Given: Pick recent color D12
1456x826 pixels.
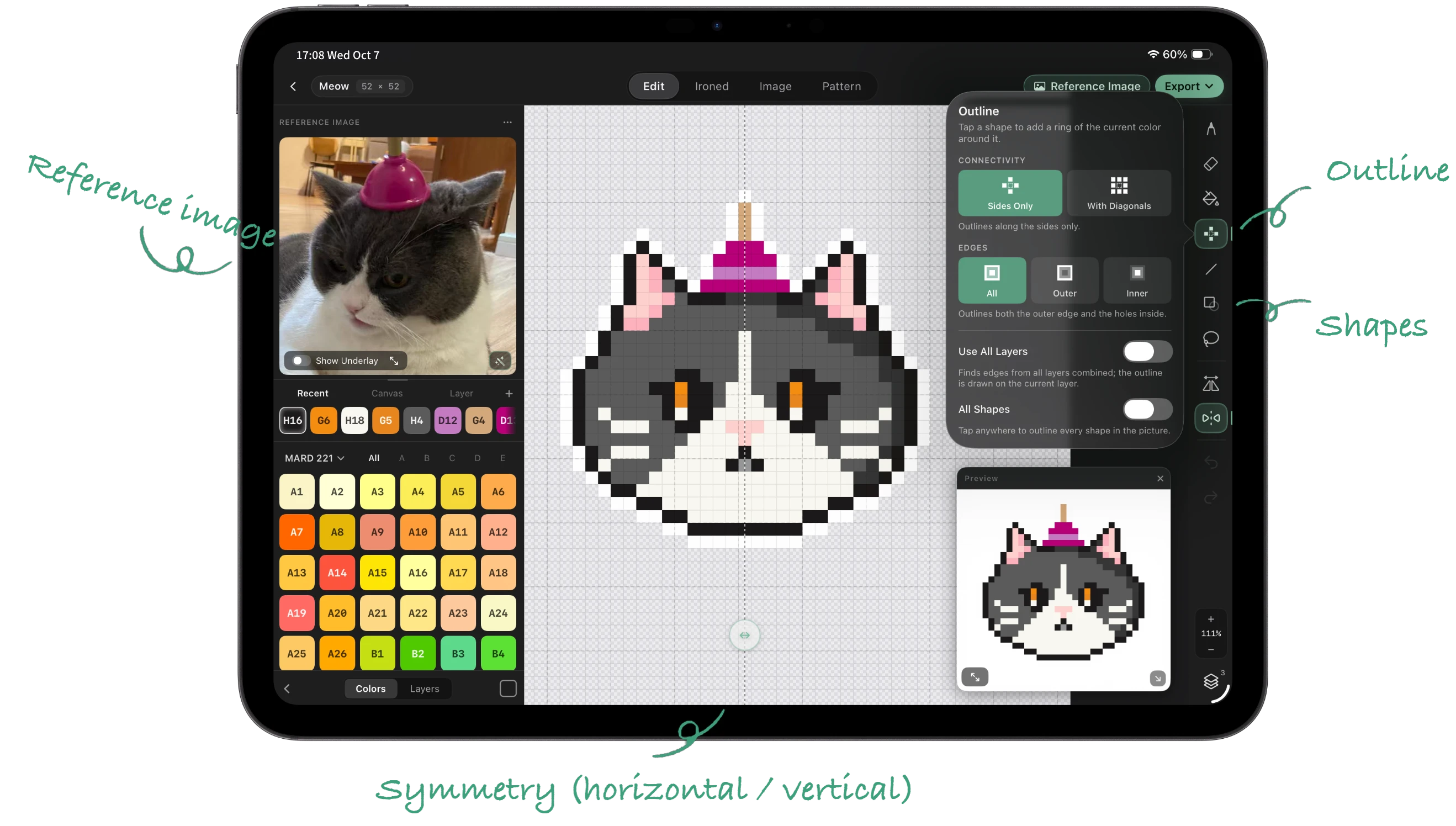Looking at the screenshot, I should point(448,420).
